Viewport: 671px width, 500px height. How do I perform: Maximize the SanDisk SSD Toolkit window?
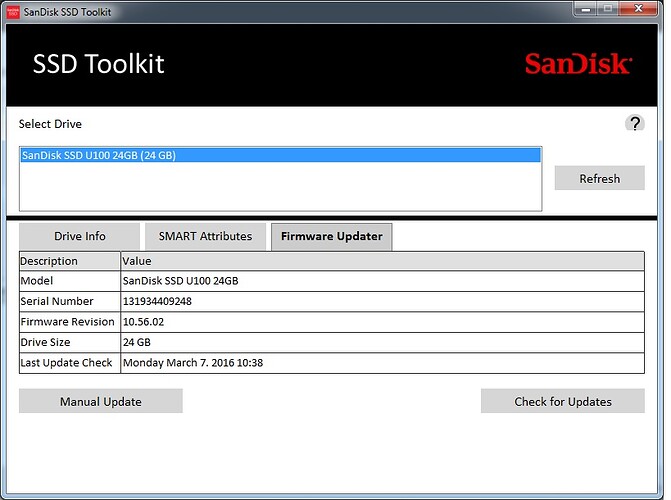pos(608,9)
